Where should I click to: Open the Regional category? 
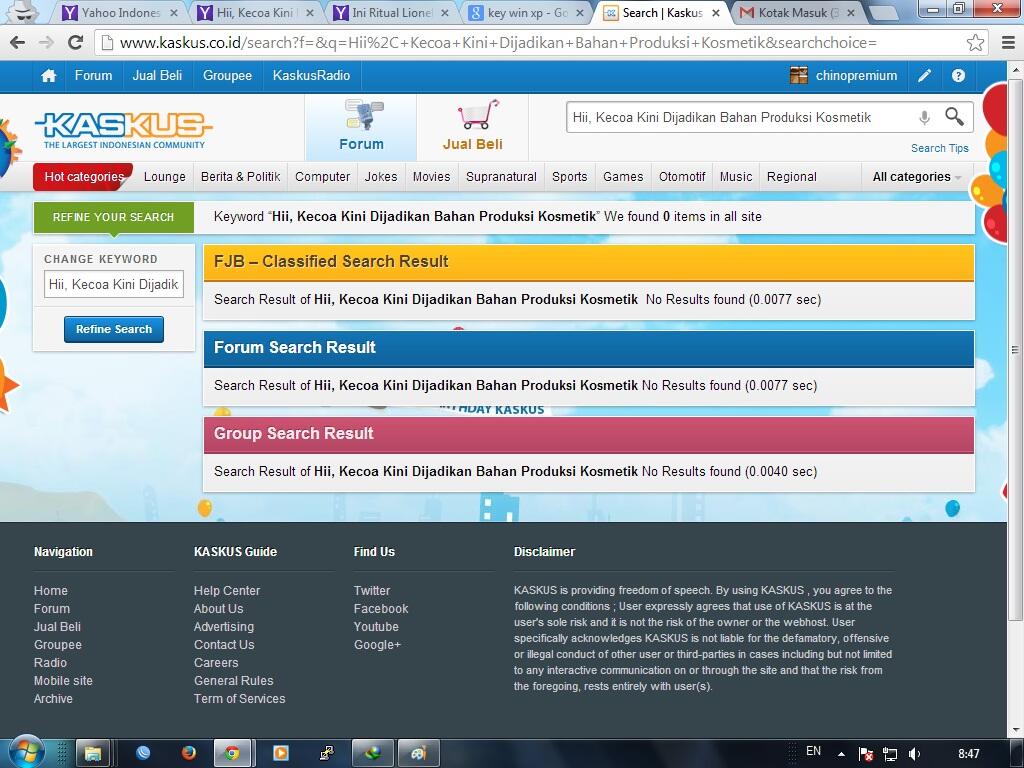coord(792,177)
